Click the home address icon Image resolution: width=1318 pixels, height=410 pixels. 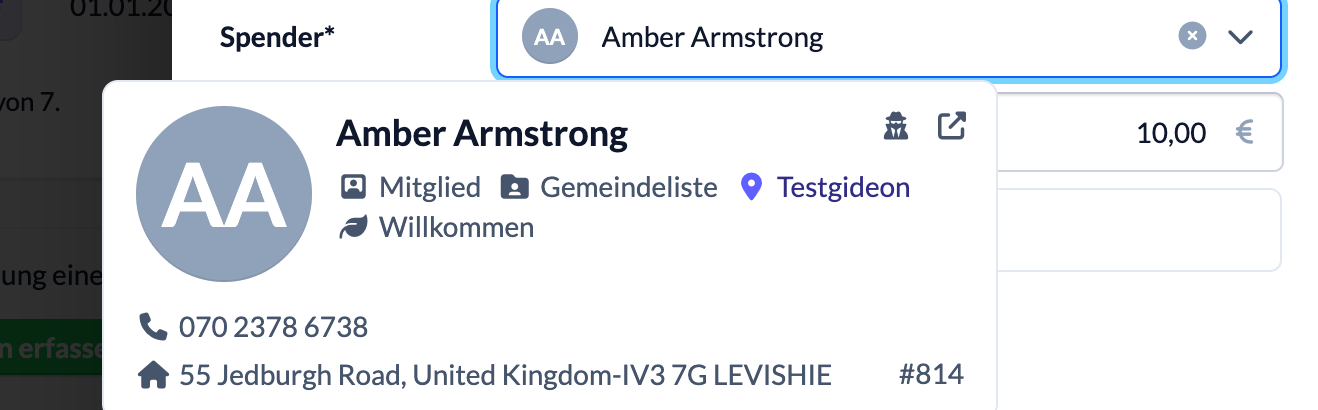click(x=152, y=376)
